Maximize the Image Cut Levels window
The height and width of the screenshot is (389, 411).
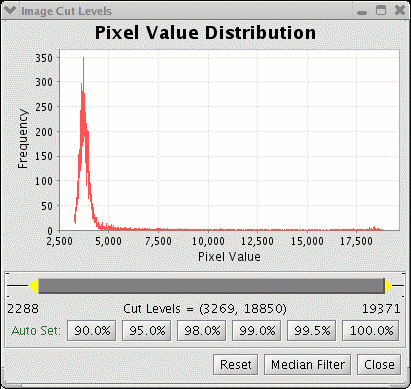tap(381, 10)
